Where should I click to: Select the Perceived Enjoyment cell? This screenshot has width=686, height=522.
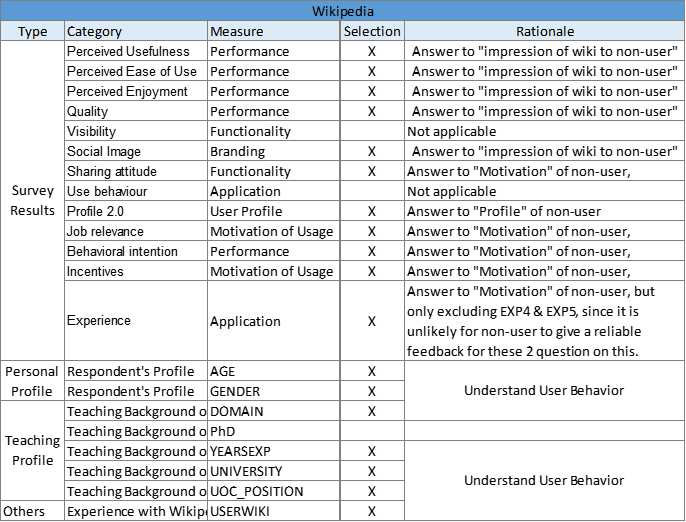click(x=136, y=91)
